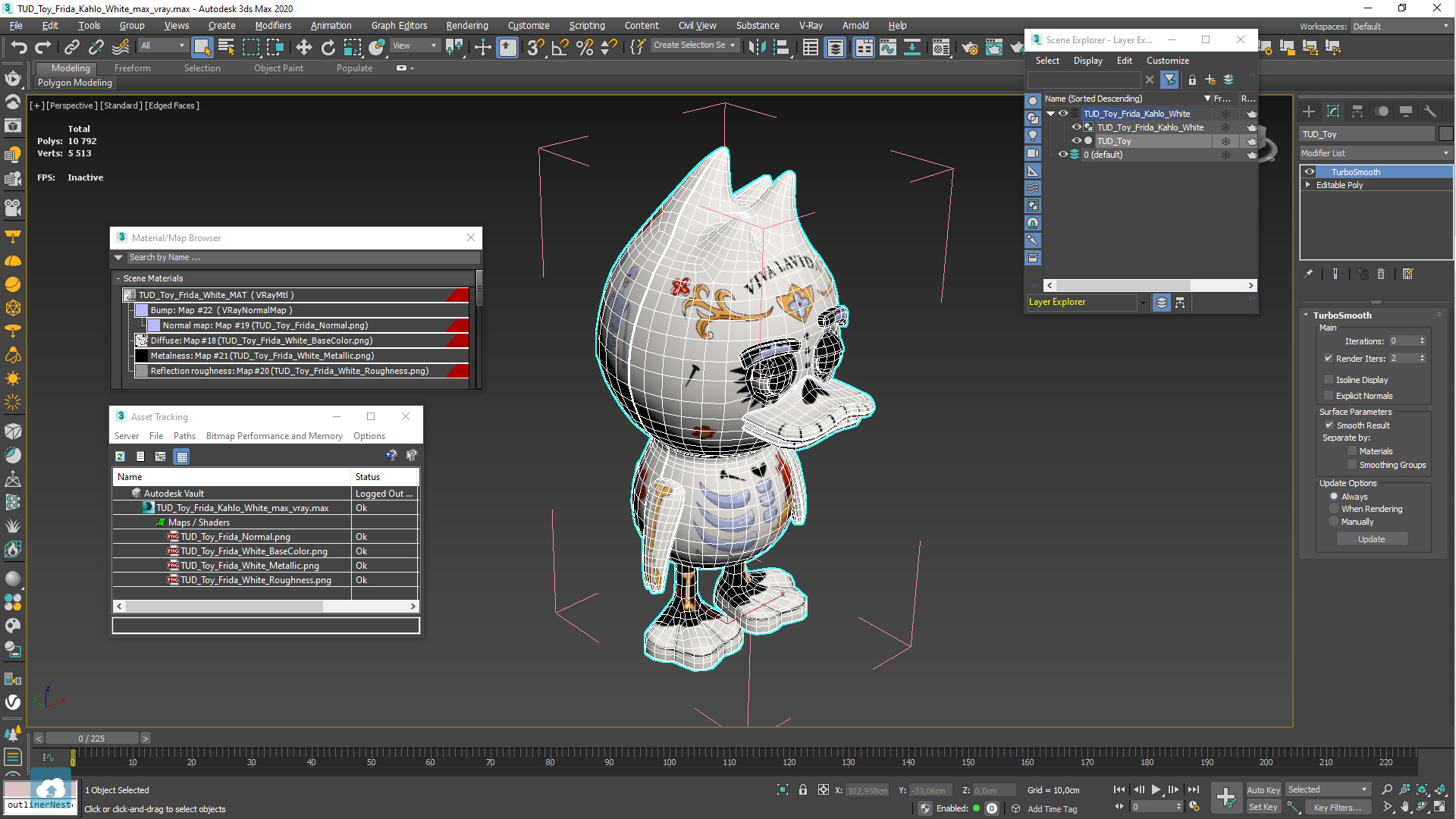Viewport: 1456px width, 819px height.
Task: Click the Unlink Selection icon
Action: click(96, 47)
